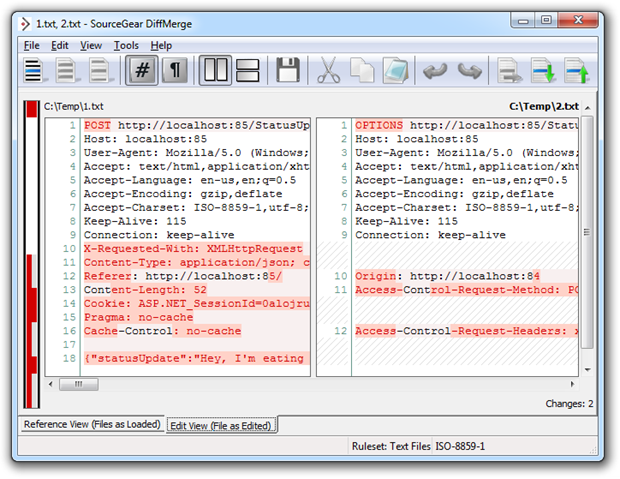Click the Content-Type: application/json line

point(197,263)
